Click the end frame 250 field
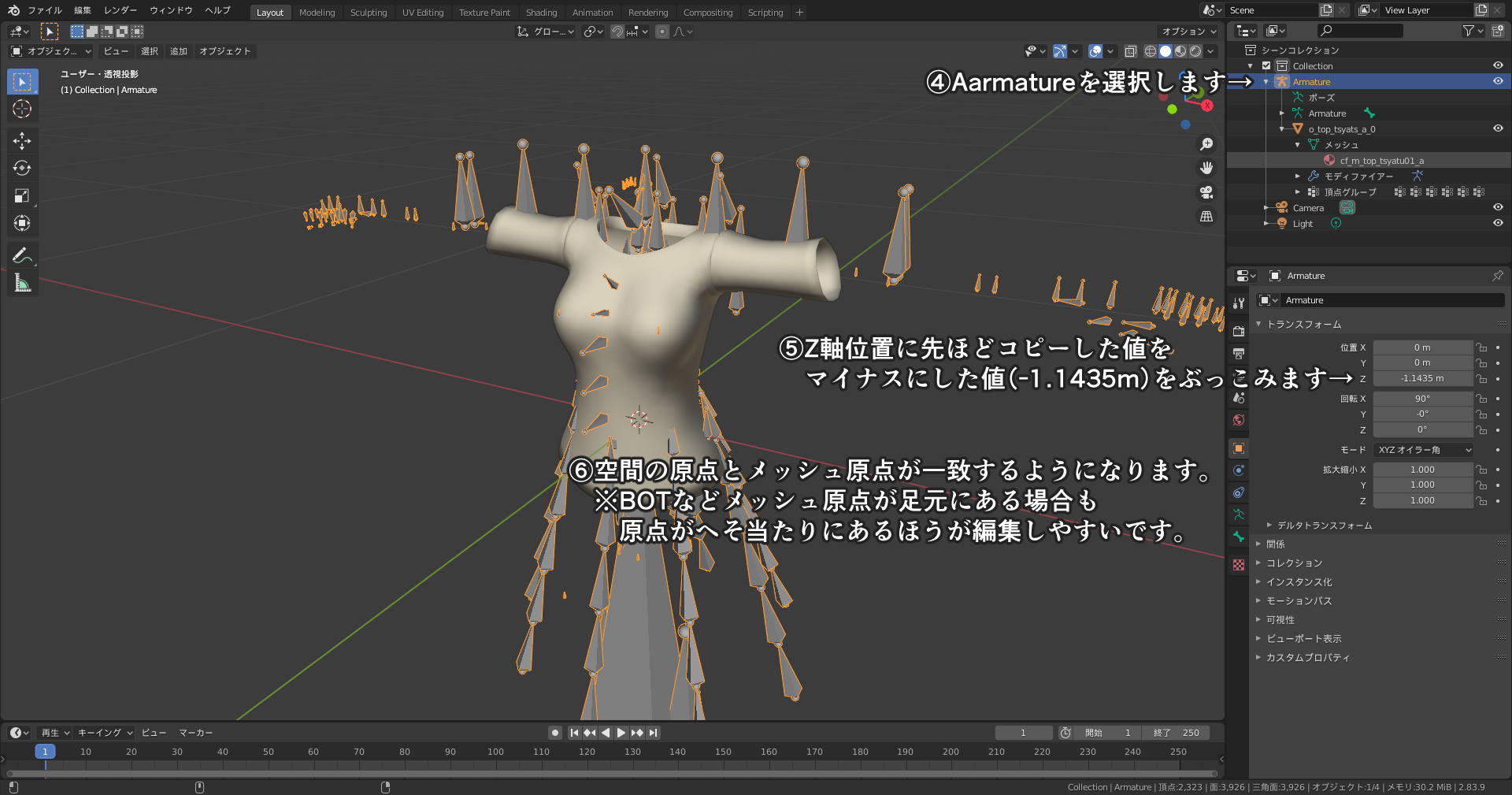1512x795 pixels. click(x=1176, y=733)
